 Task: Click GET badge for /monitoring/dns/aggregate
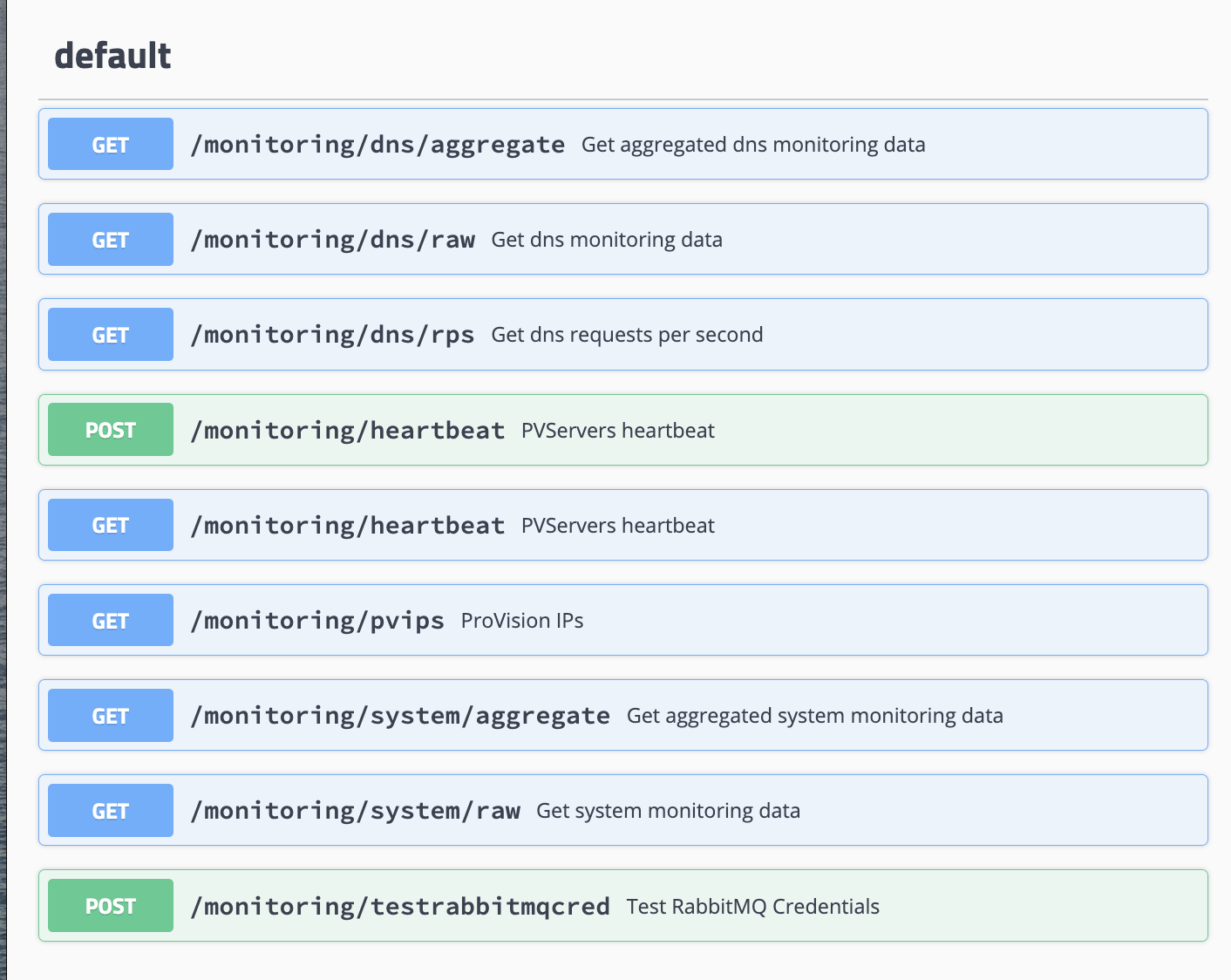point(111,145)
